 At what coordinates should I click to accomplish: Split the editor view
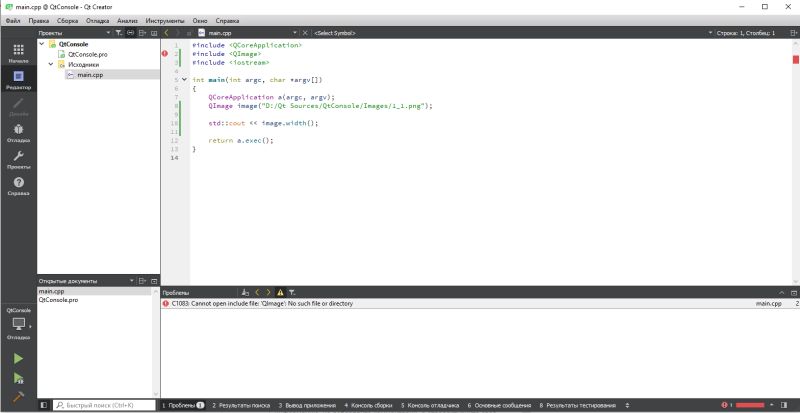click(793, 33)
